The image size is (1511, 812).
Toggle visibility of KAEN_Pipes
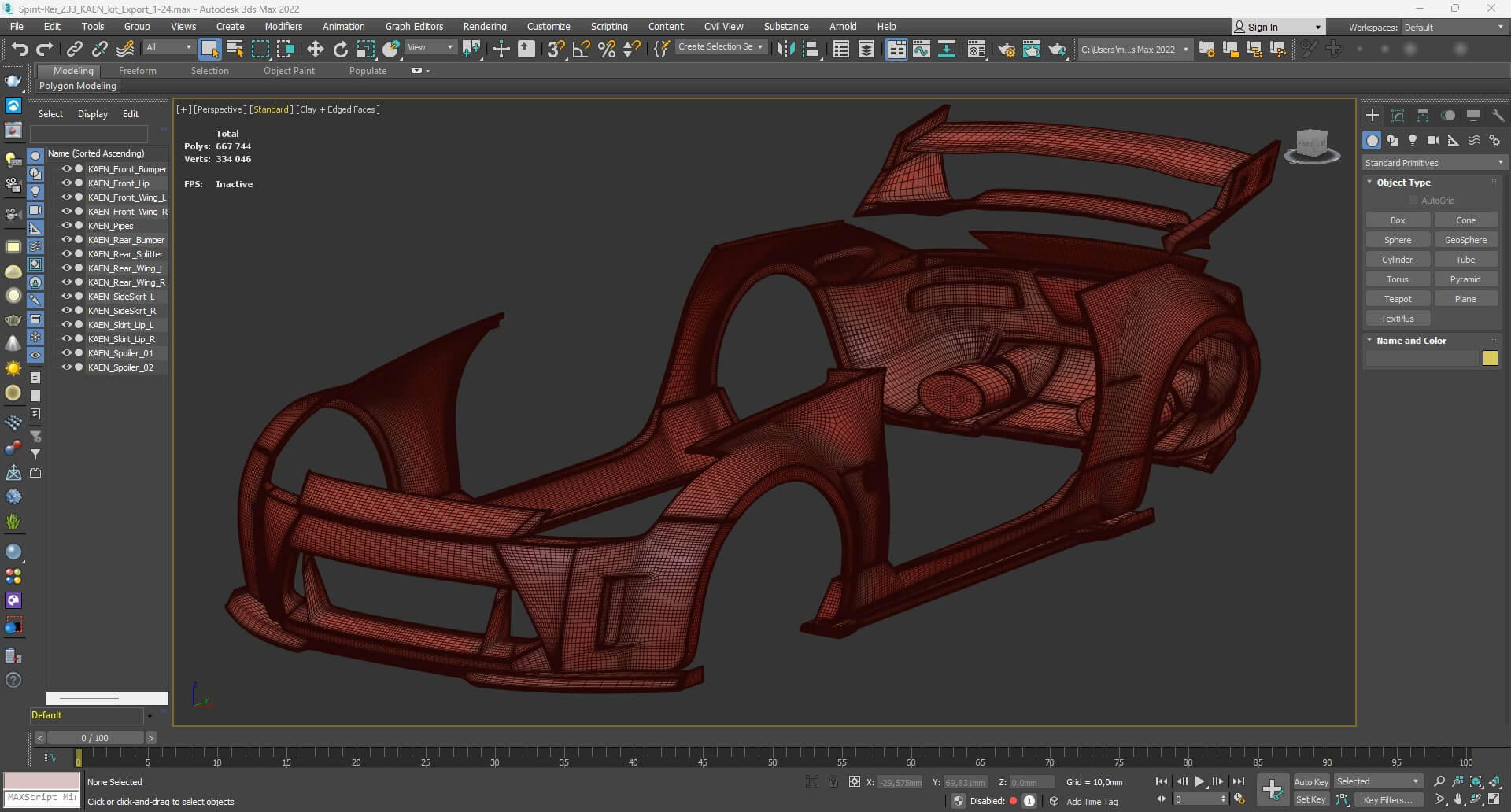[x=67, y=226]
